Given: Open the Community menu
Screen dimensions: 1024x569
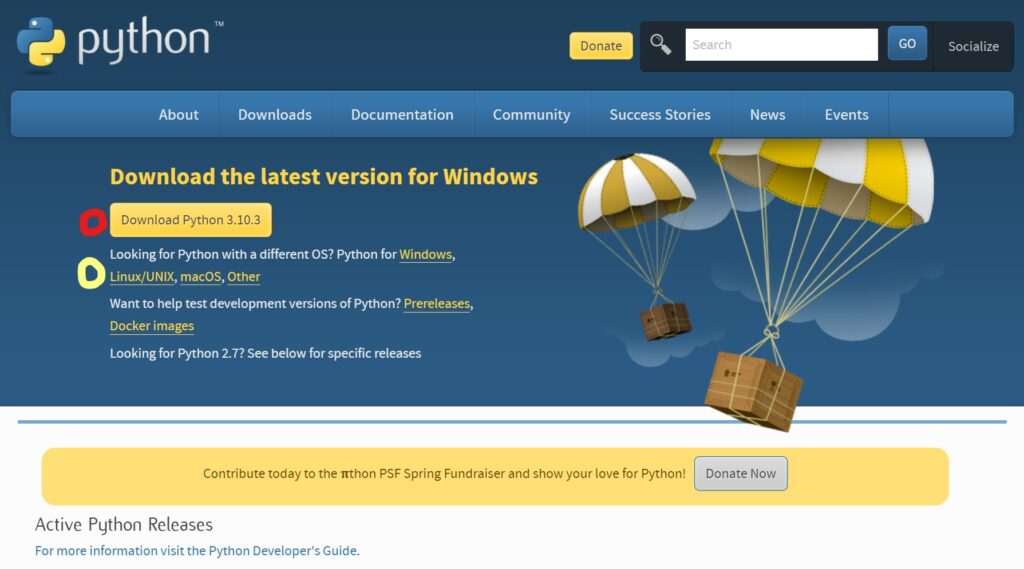Looking at the screenshot, I should click(532, 114).
